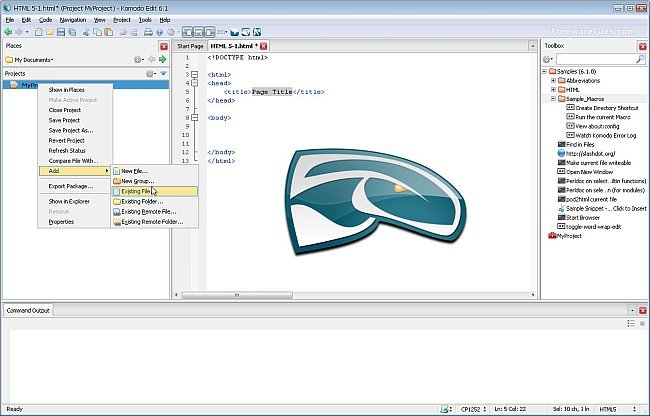Click the Copy toolbar icon
The image size is (650, 416).
pyautogui.click(x=97, y=32)
